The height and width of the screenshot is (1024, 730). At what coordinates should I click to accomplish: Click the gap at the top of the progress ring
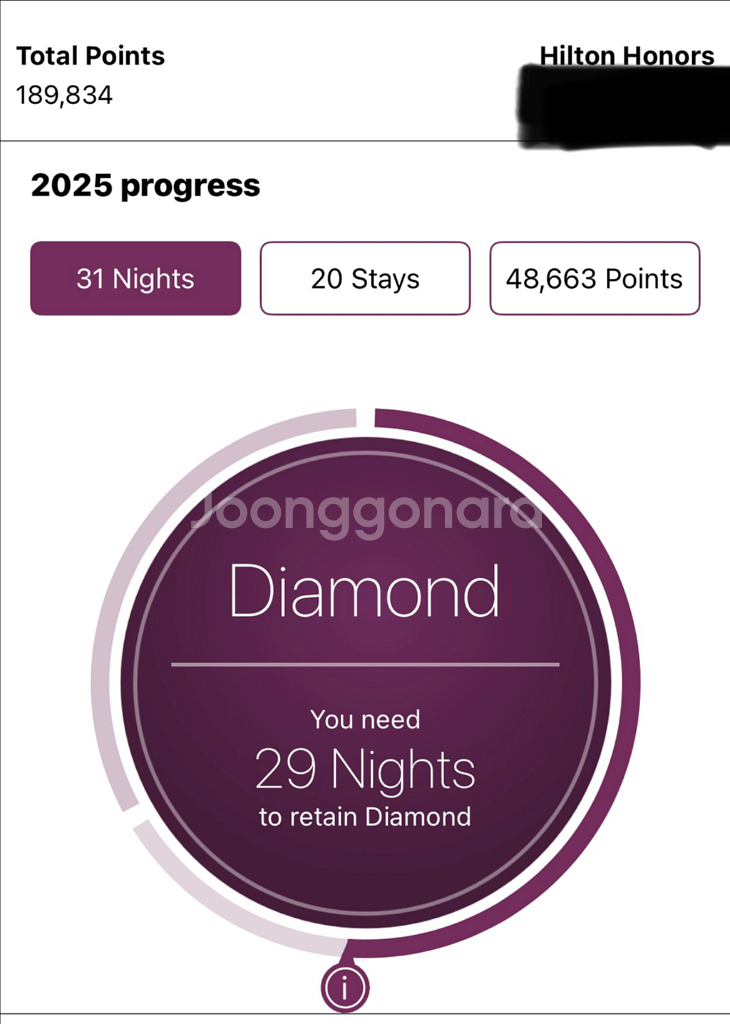point(366,416)
